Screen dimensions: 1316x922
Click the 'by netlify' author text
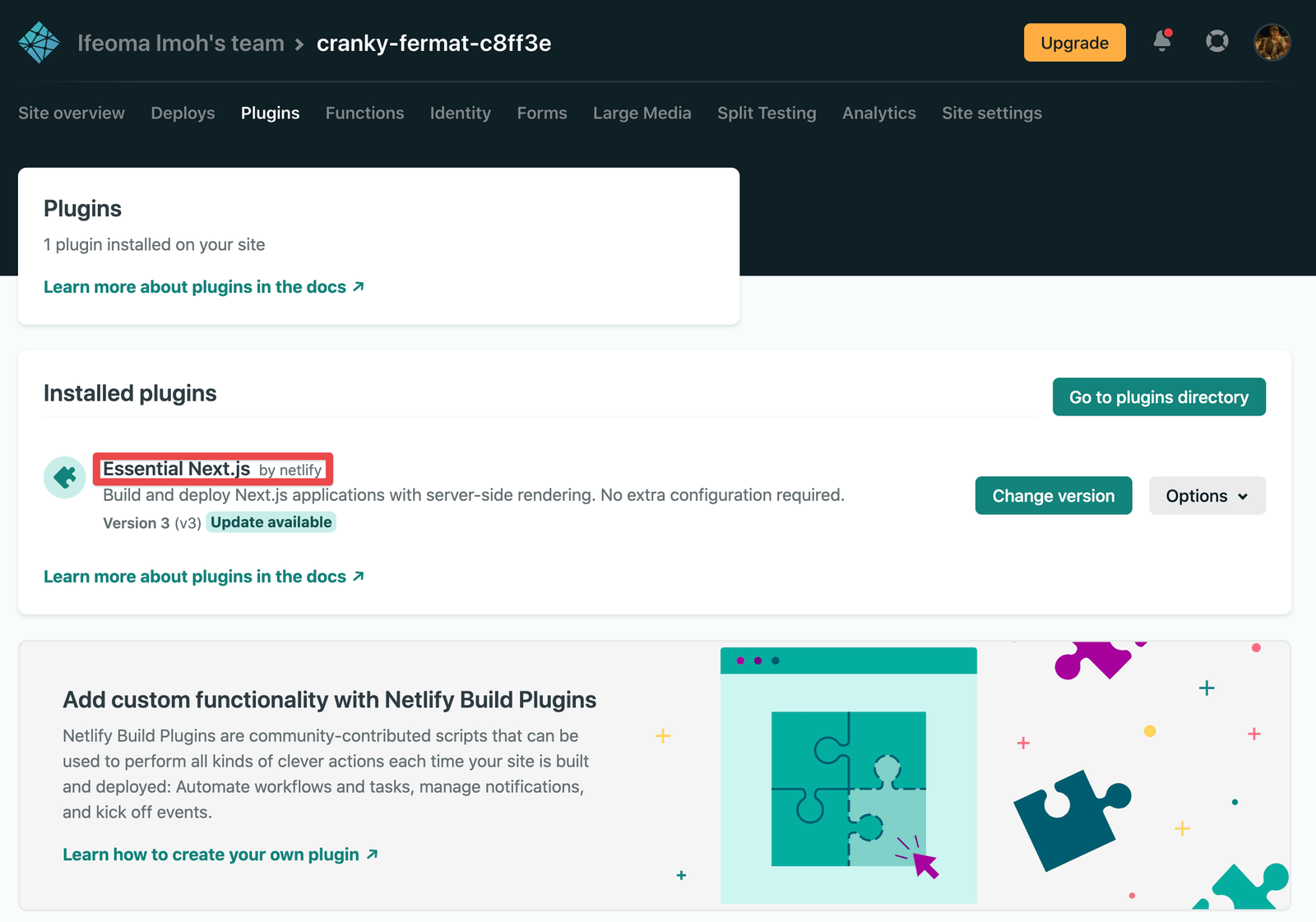click(x=290, y=470)
